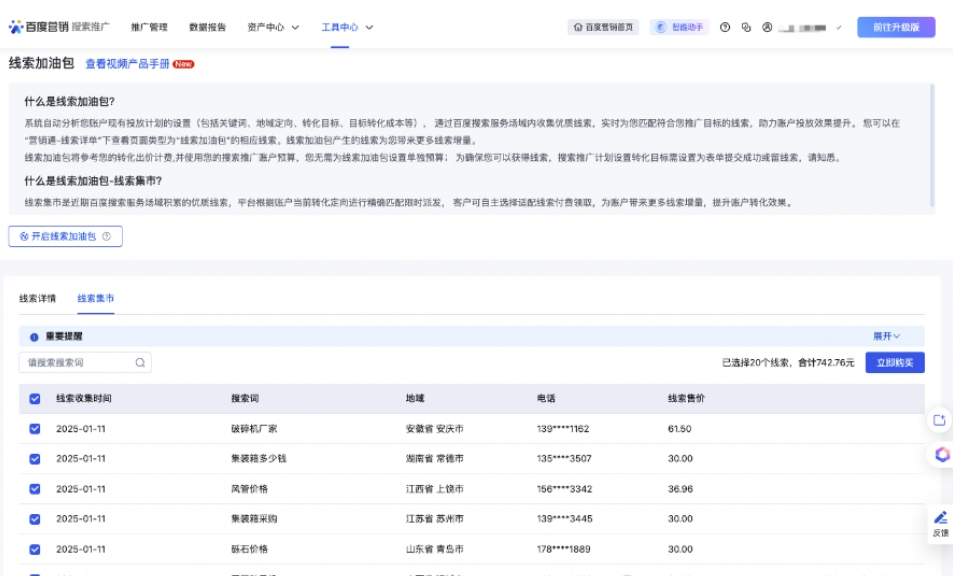
Task: Click the 开启线索加油包 button
Action: (x=65, y=236)
